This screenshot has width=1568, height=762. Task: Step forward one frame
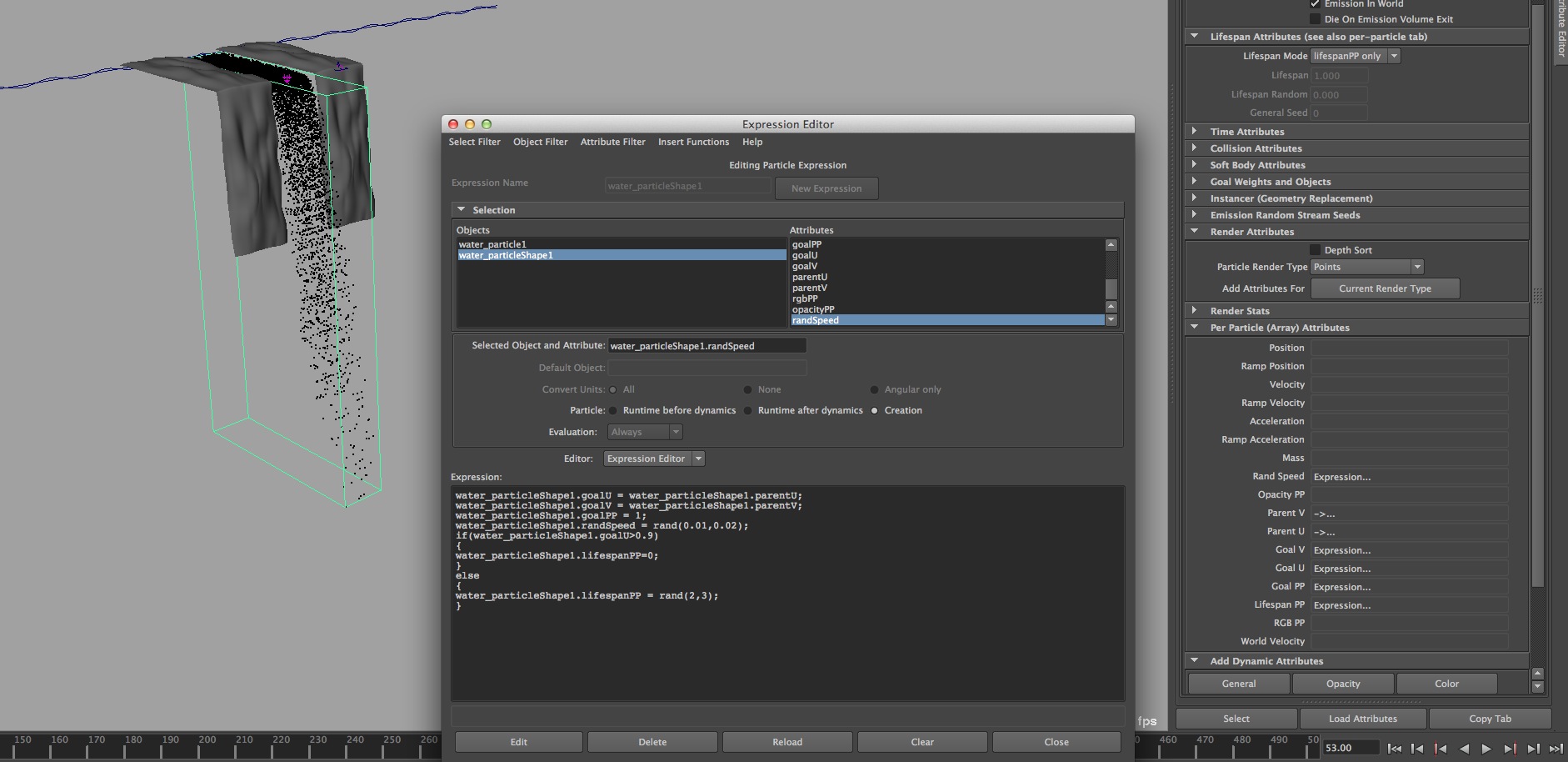click(x=1533, y=749)
